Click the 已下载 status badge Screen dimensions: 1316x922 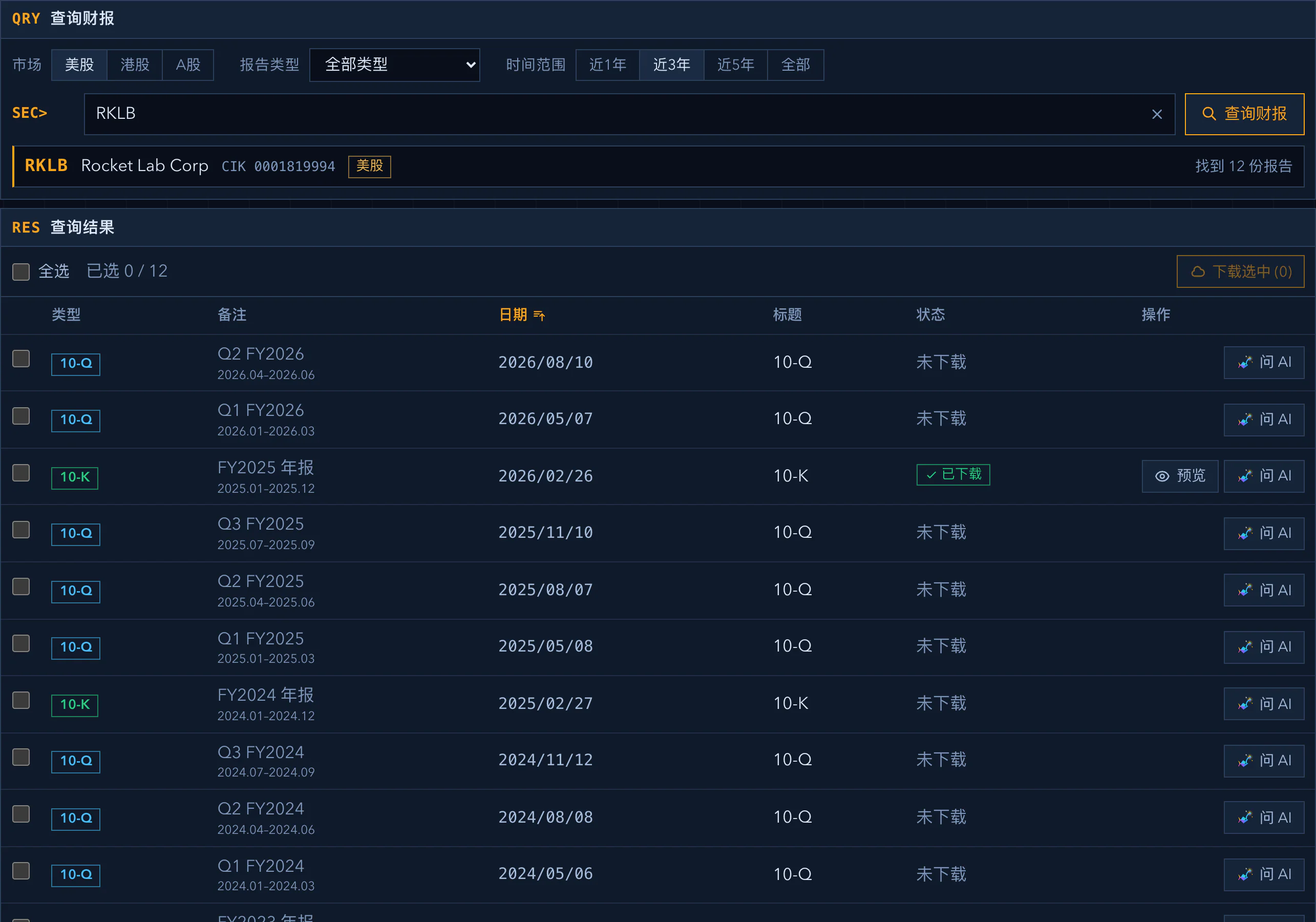953,475
